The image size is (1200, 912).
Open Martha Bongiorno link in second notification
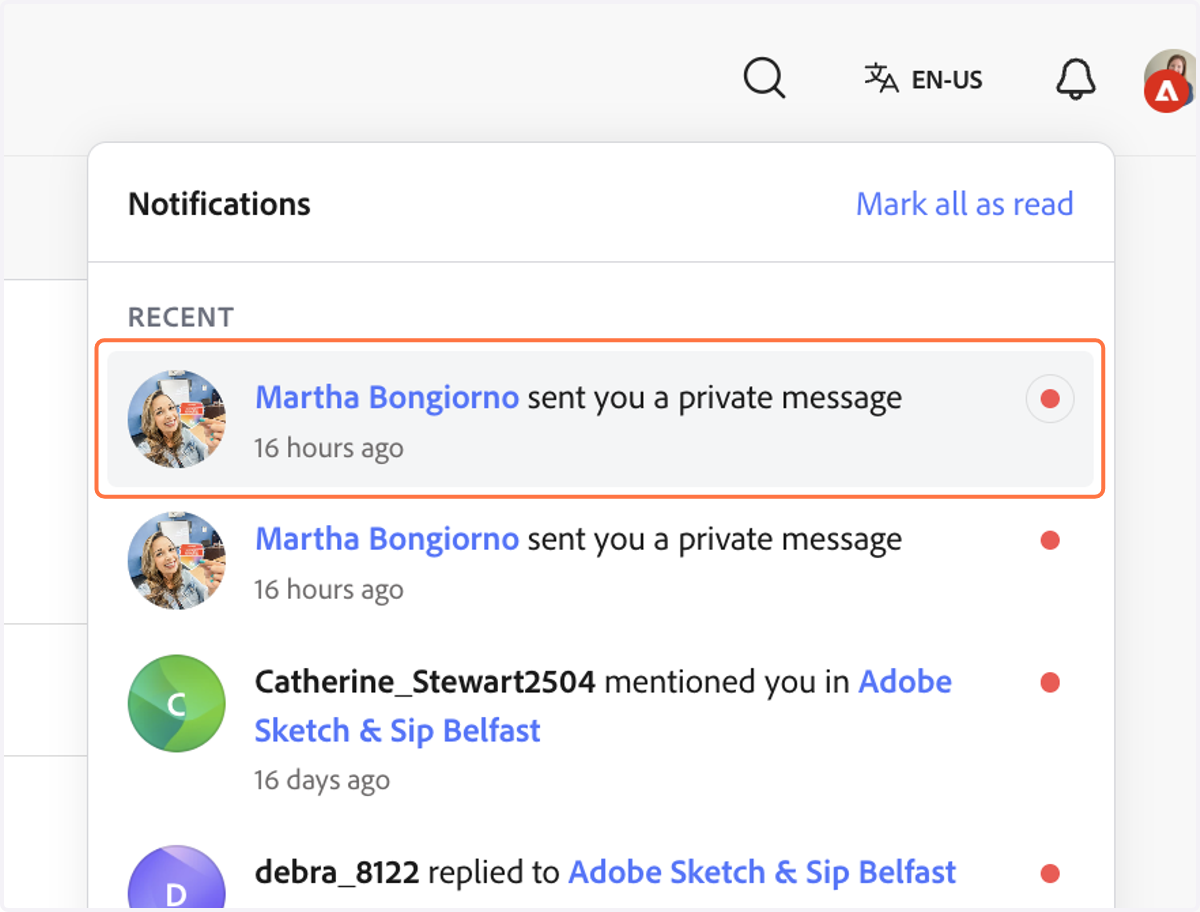pyautogui.click(x=387, y=539)
